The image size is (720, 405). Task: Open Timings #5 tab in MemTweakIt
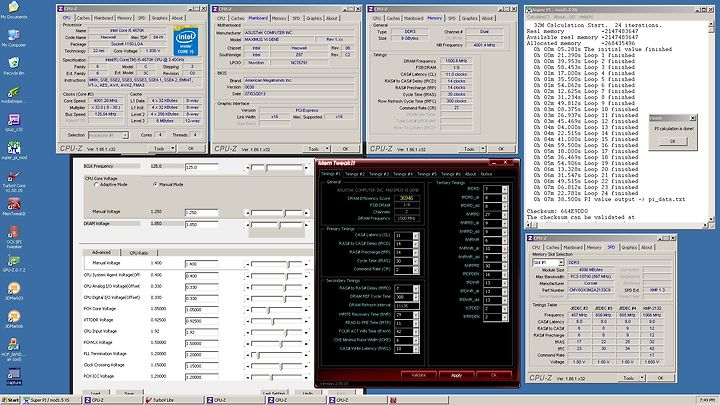point(427,174)
